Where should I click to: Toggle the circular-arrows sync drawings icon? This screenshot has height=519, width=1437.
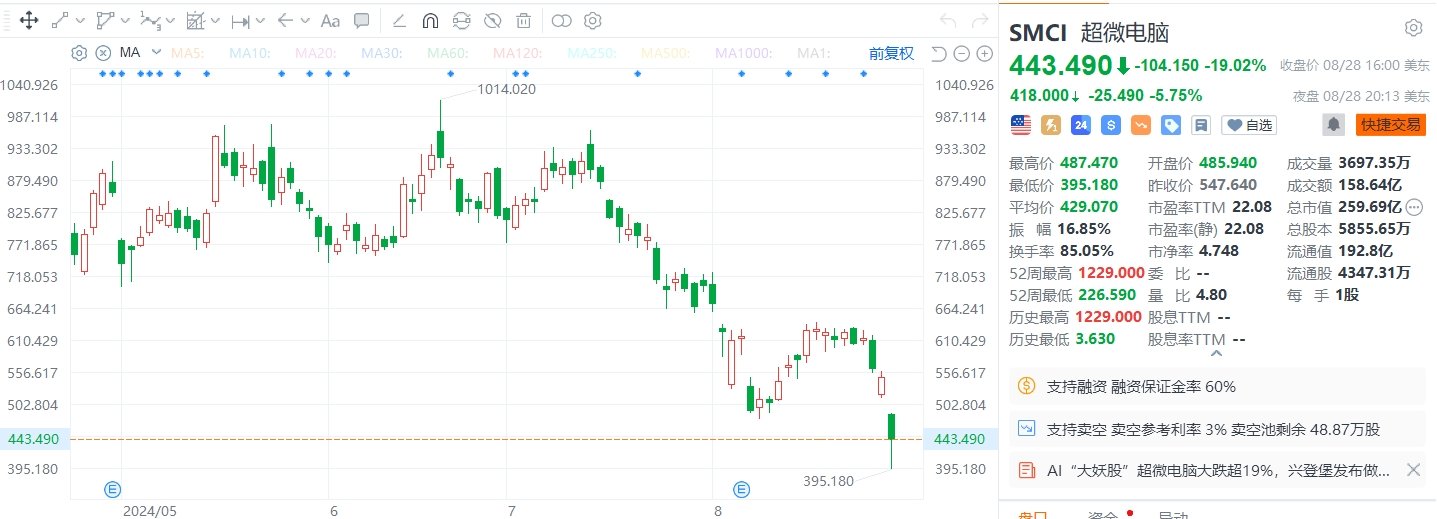(461, 20)
